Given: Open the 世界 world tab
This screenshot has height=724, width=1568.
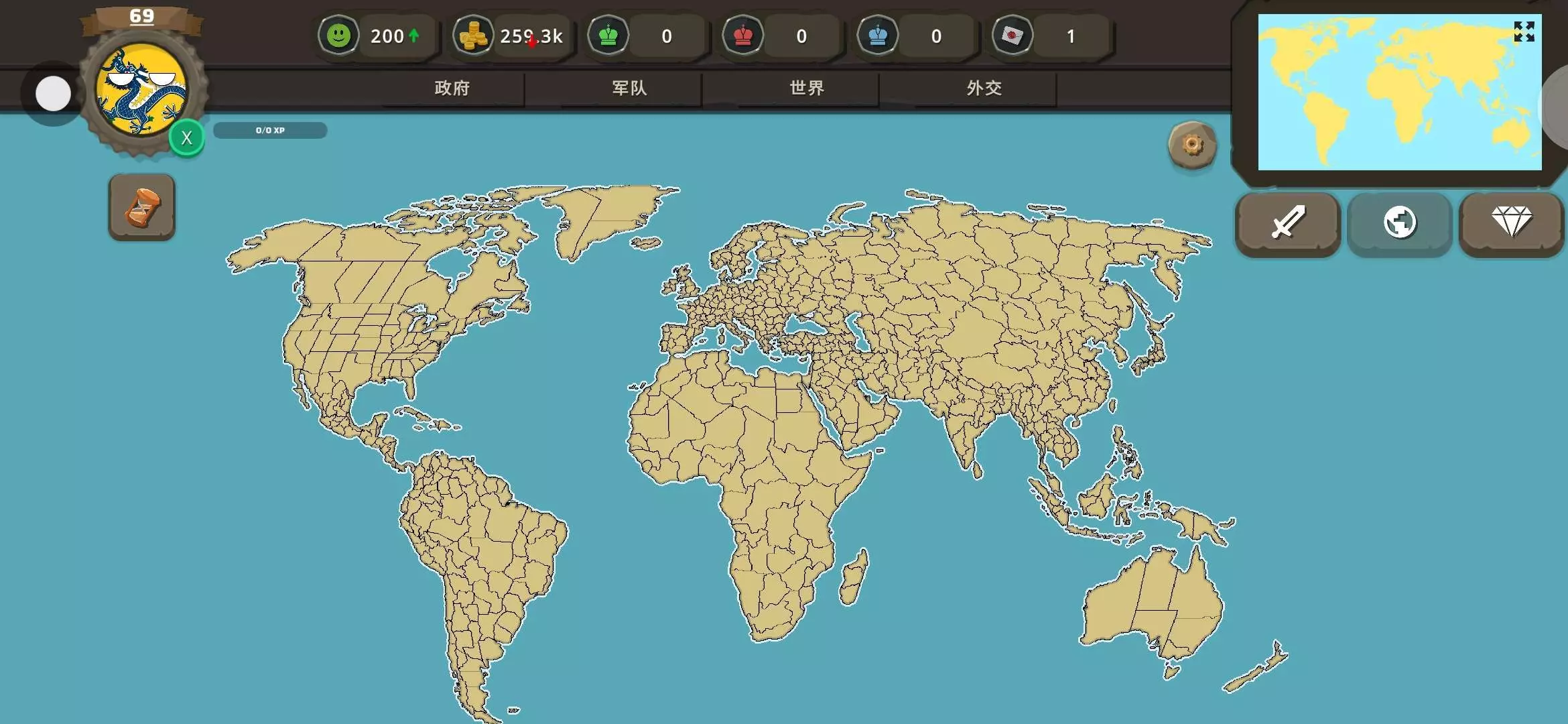Looking at the screenshot, I should click(x=807, y=88).
